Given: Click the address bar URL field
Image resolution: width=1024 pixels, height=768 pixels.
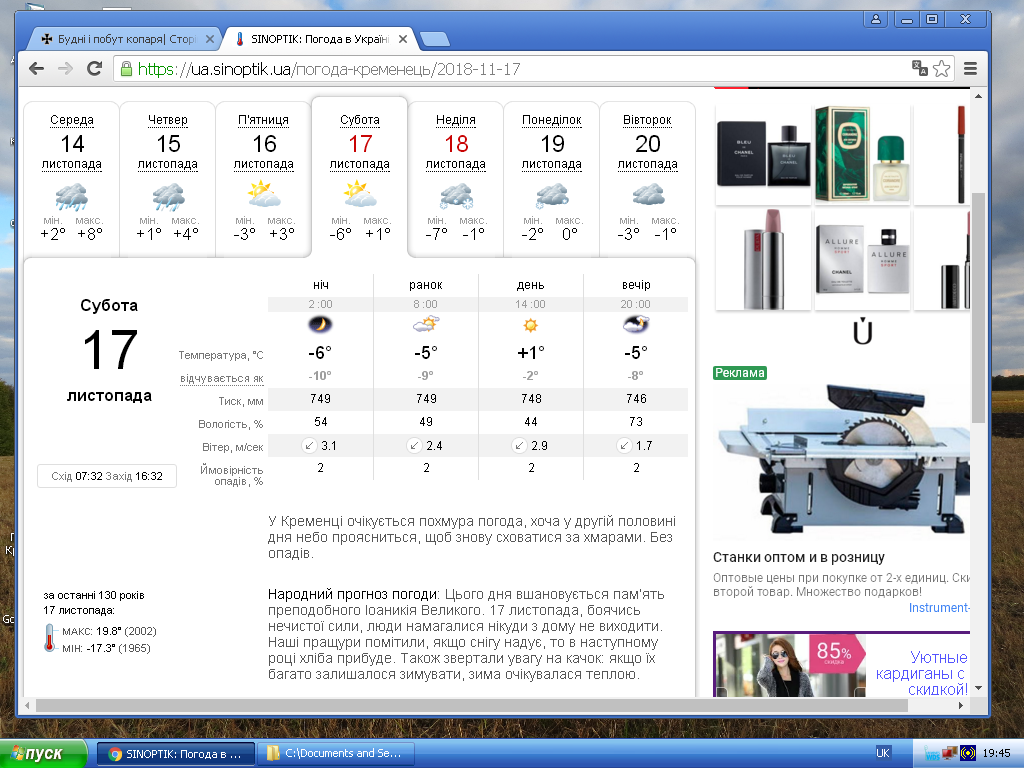Looking at the screenshot, I should coord(500,69).
